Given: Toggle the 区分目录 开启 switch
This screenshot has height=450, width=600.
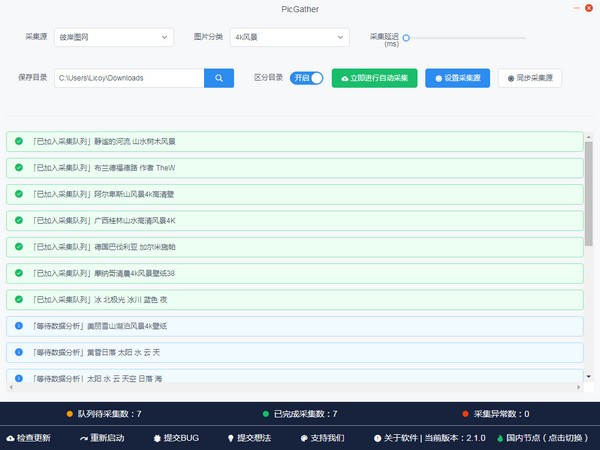Looking at the screenshot, I should click(x=306, y=78).
